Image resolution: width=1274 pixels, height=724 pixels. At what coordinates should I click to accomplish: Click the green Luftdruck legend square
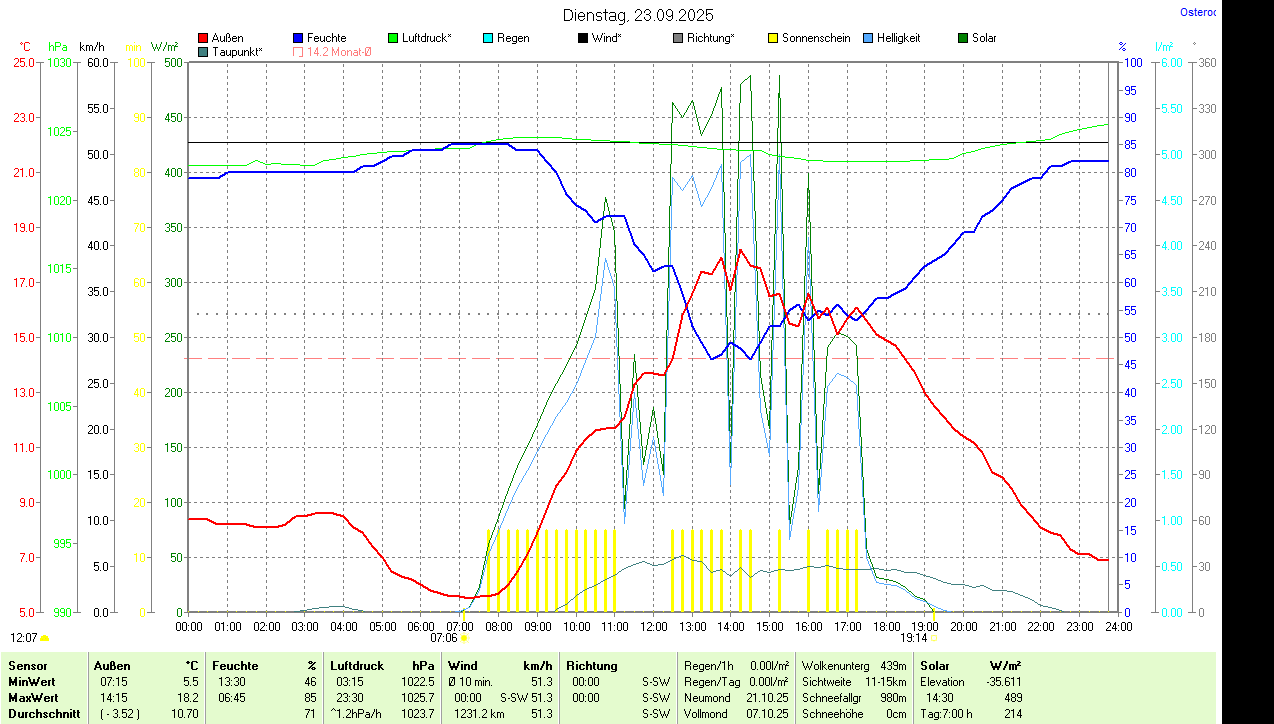[393, 38]
